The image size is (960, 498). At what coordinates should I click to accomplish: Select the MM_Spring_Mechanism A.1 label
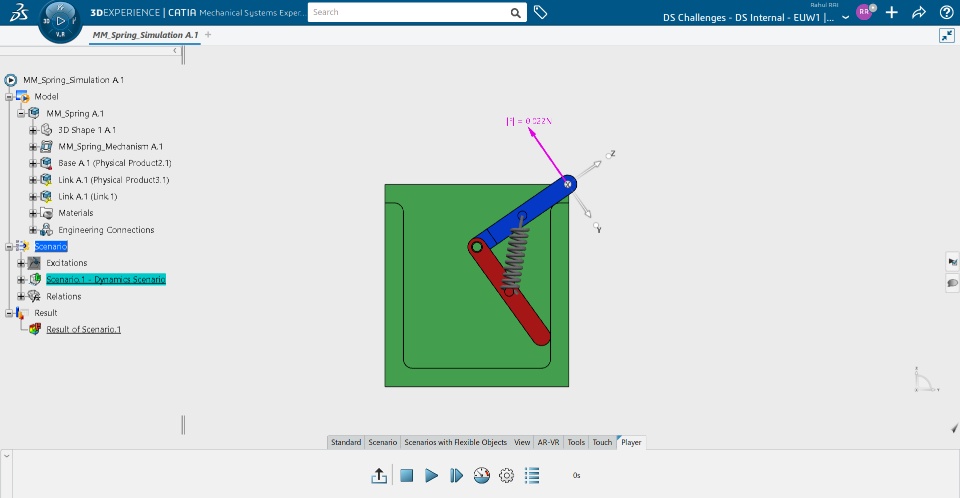[110, 146]
